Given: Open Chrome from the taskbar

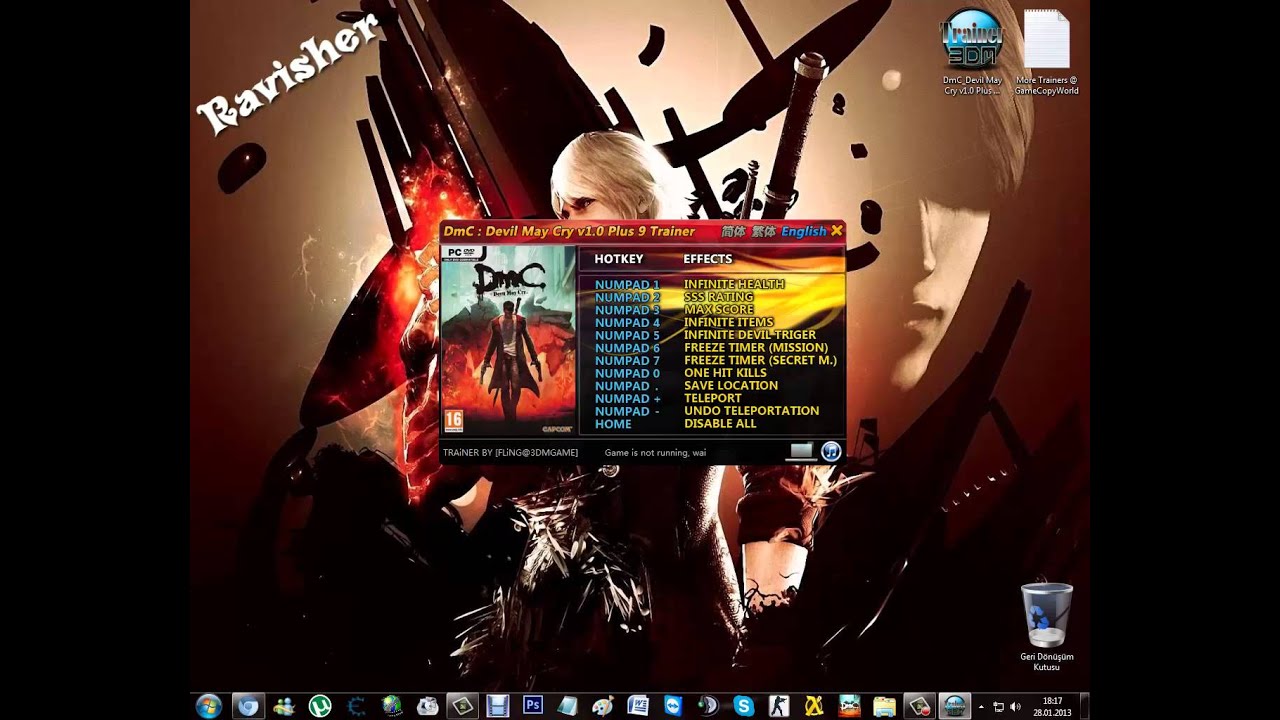Looking at the screenshot, I should point(247,706).
